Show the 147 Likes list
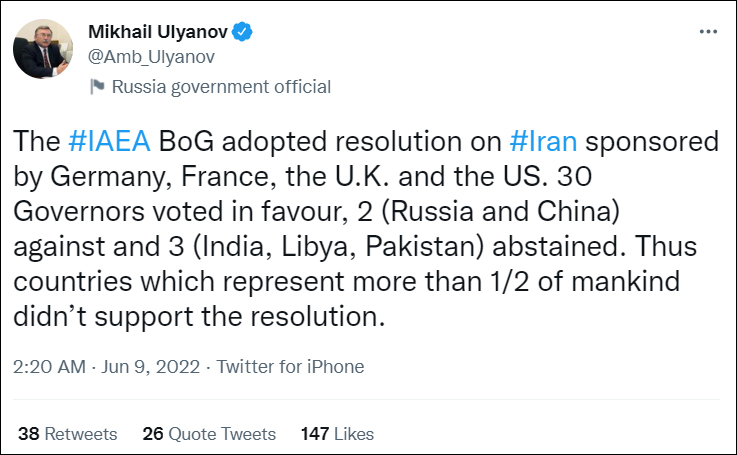 point(337,433)
